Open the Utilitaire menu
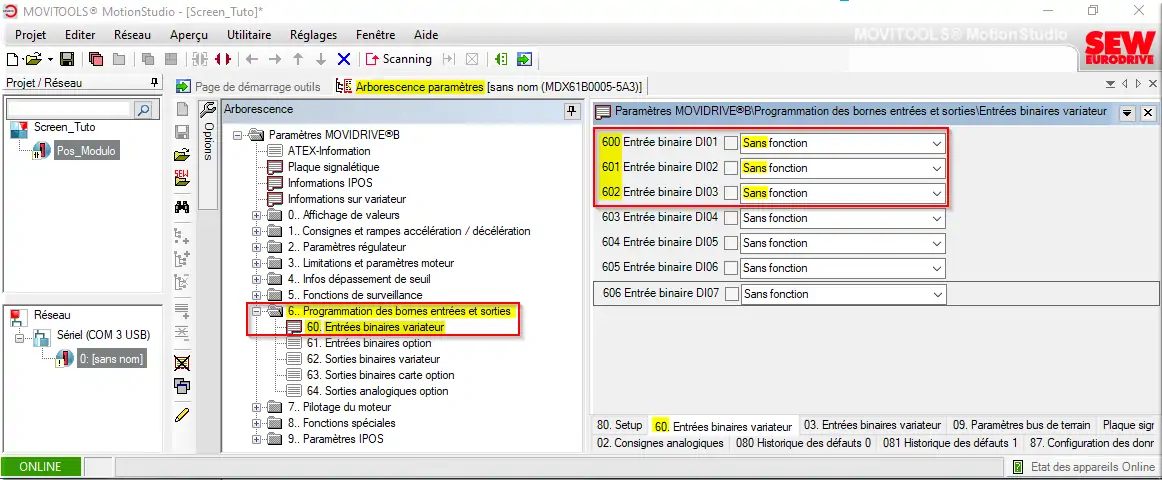Viewport: 1162px width, 480px height. pos(249,35)
